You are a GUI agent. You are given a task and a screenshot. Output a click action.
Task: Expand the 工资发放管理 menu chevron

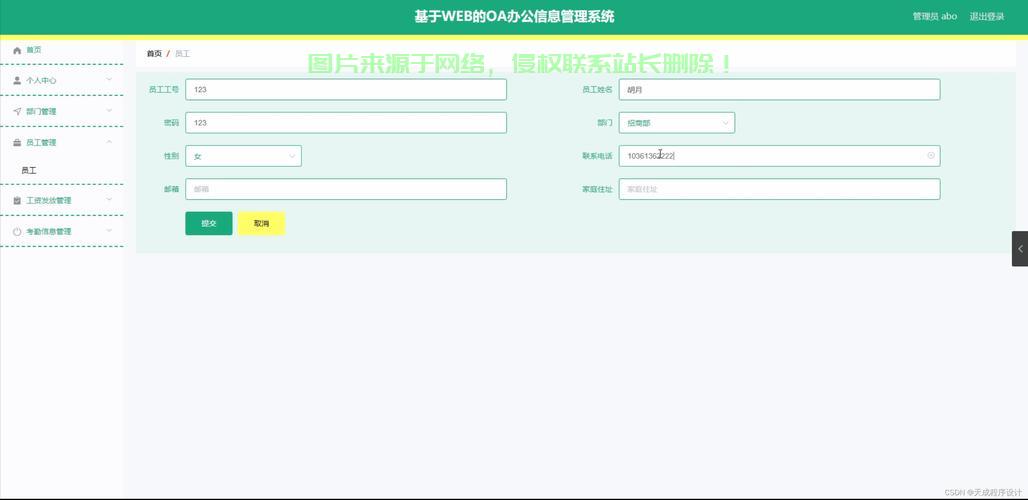(x=109, y=200)
